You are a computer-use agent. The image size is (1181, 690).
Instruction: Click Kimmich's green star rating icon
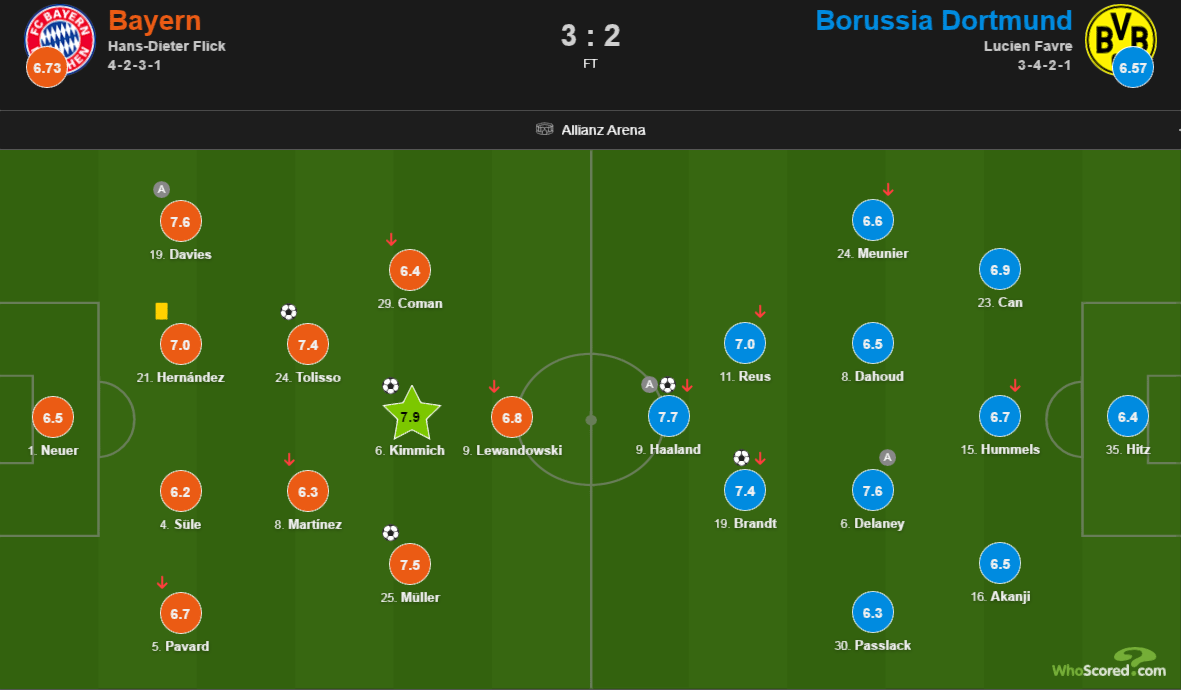(x=411, y=415)
